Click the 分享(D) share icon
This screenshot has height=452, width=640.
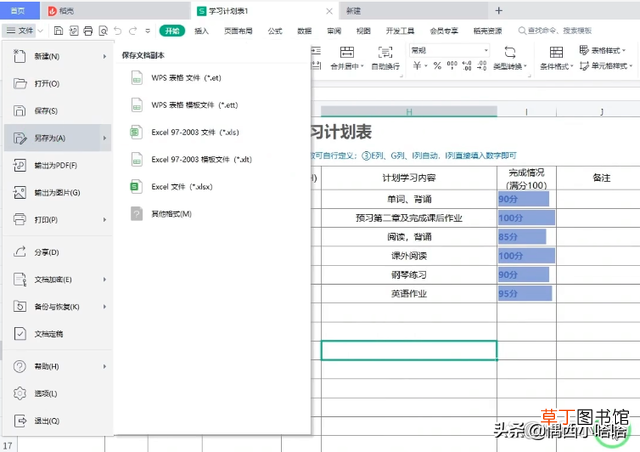point(19,252)
